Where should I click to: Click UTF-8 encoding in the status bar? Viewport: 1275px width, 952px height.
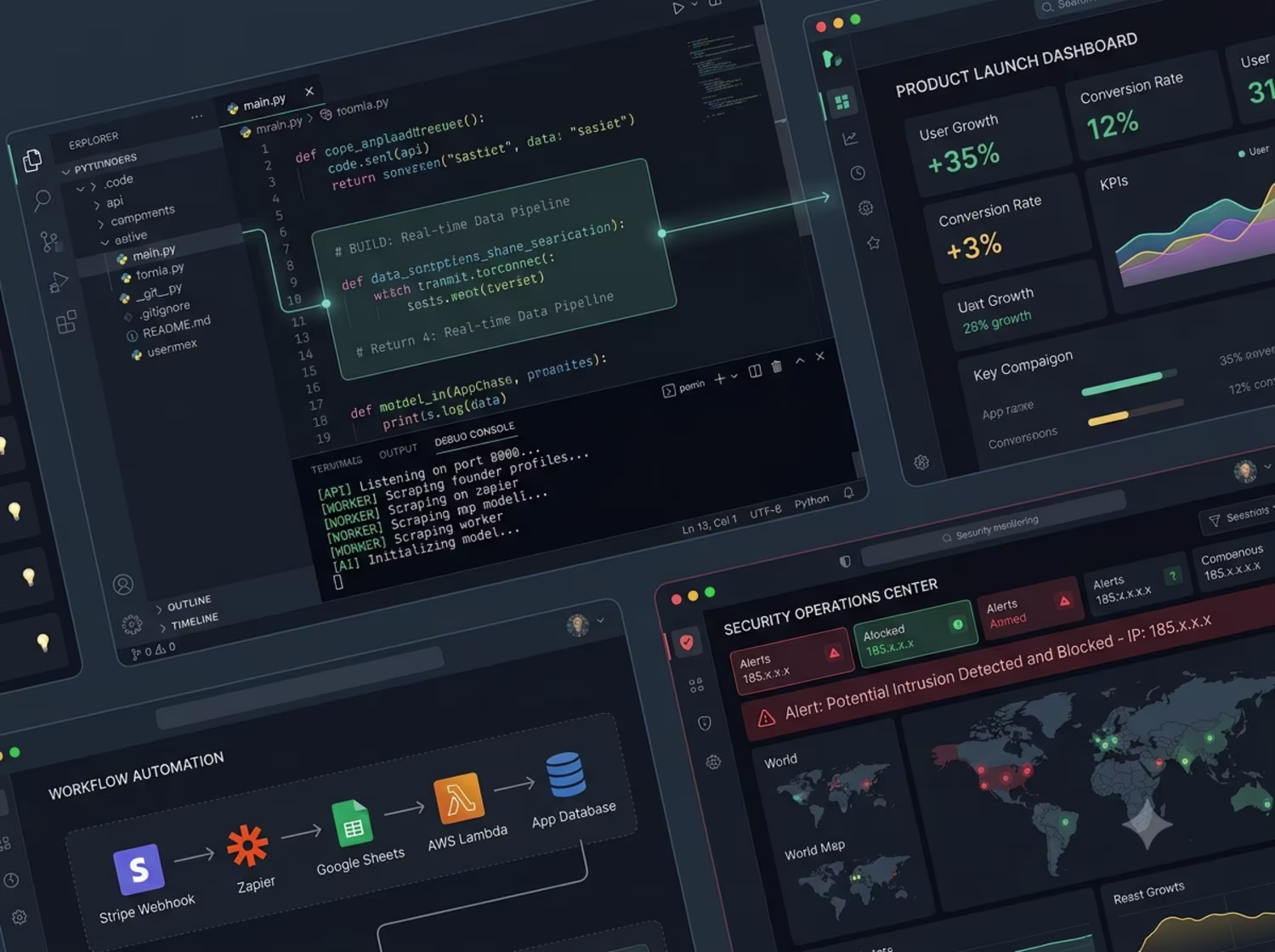tap(765, 512)
